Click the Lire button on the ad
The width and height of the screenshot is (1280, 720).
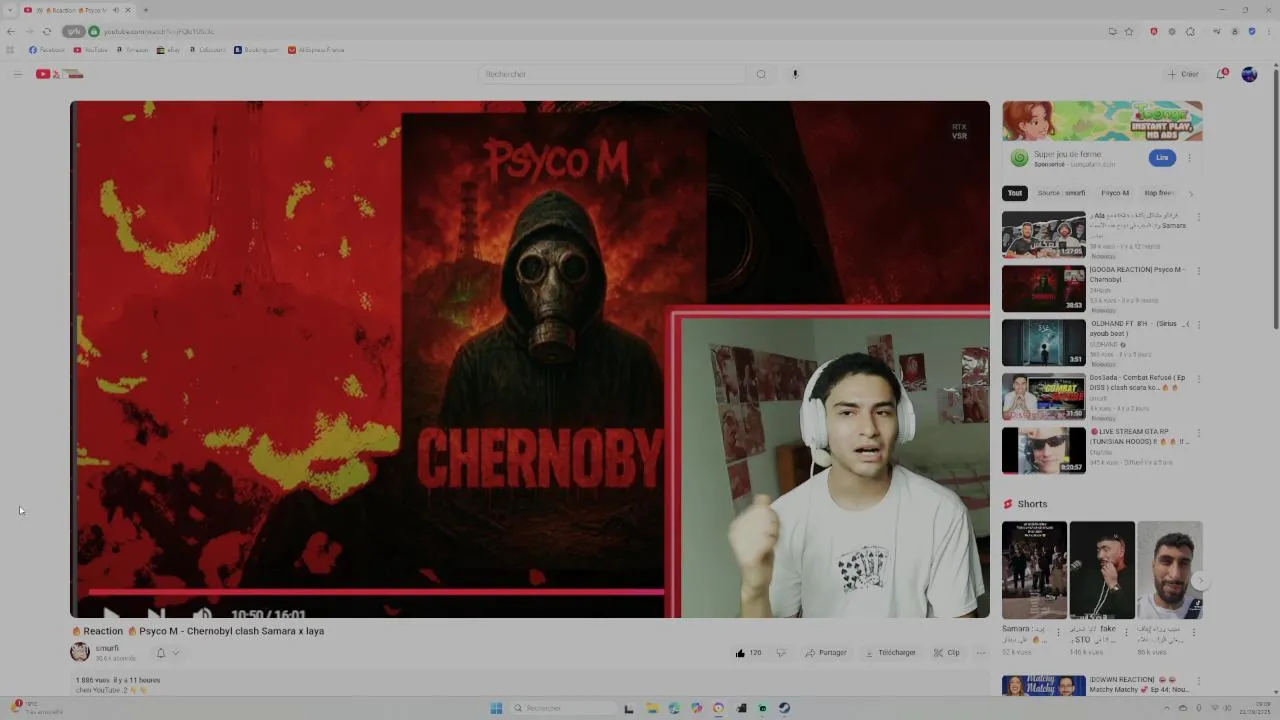1162,157
